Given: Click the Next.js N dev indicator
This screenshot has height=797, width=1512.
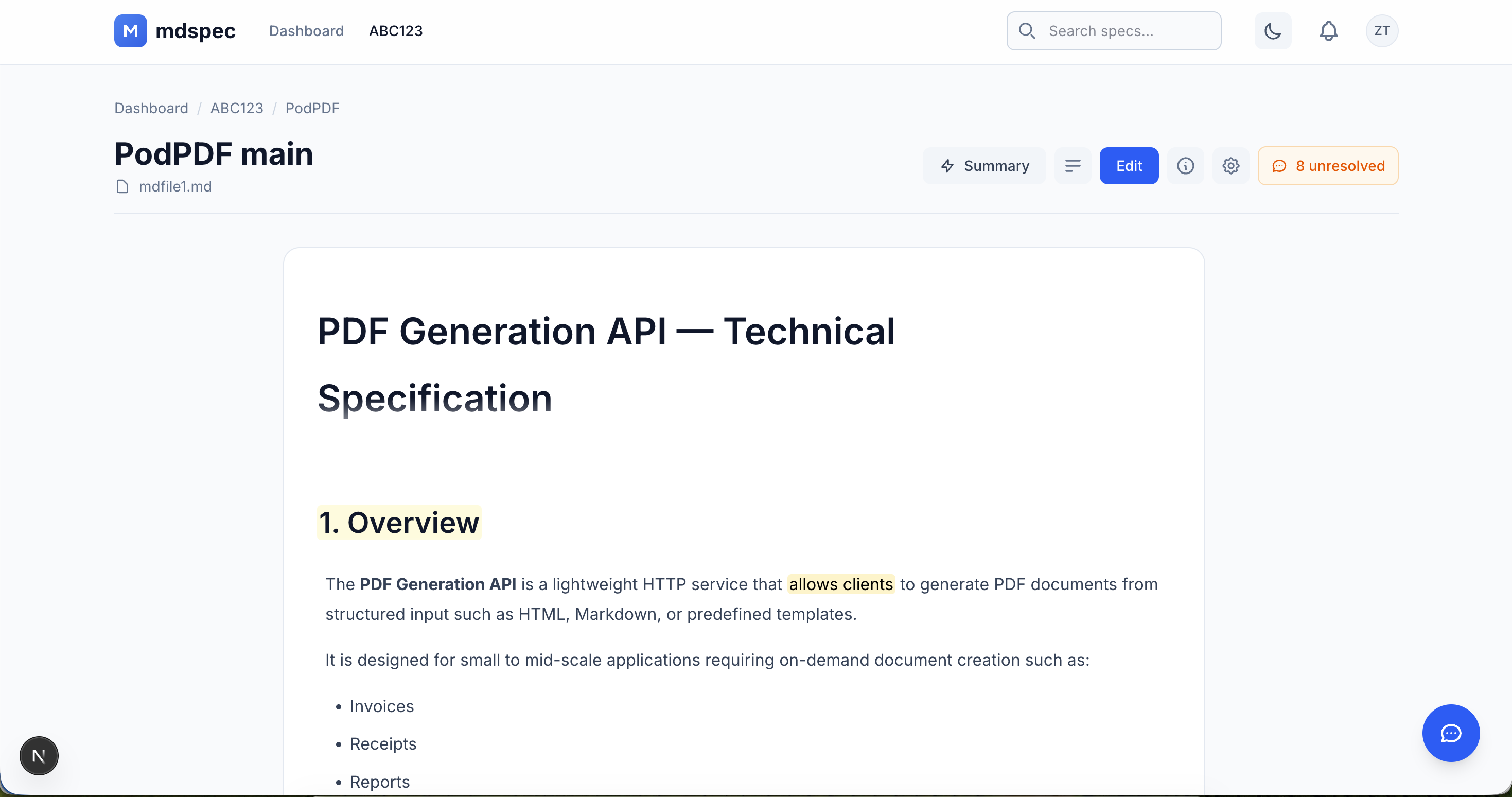Looking at the screenshot, I should coord(39,756).
